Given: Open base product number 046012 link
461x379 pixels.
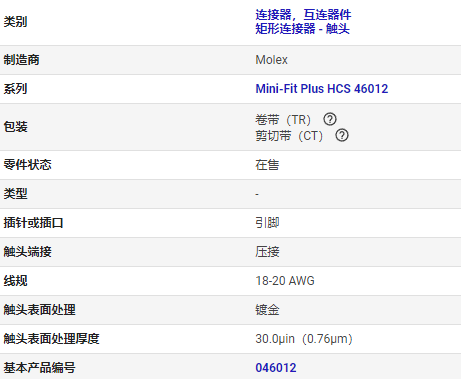Looking at the screenshot, I should pos(276,368).
